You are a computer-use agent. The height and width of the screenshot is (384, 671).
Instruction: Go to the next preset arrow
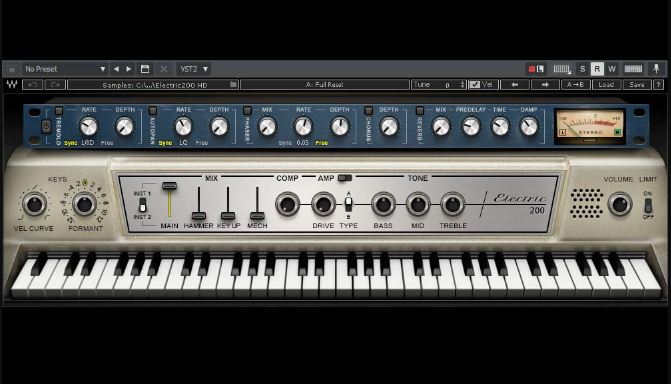coord(128,69)
